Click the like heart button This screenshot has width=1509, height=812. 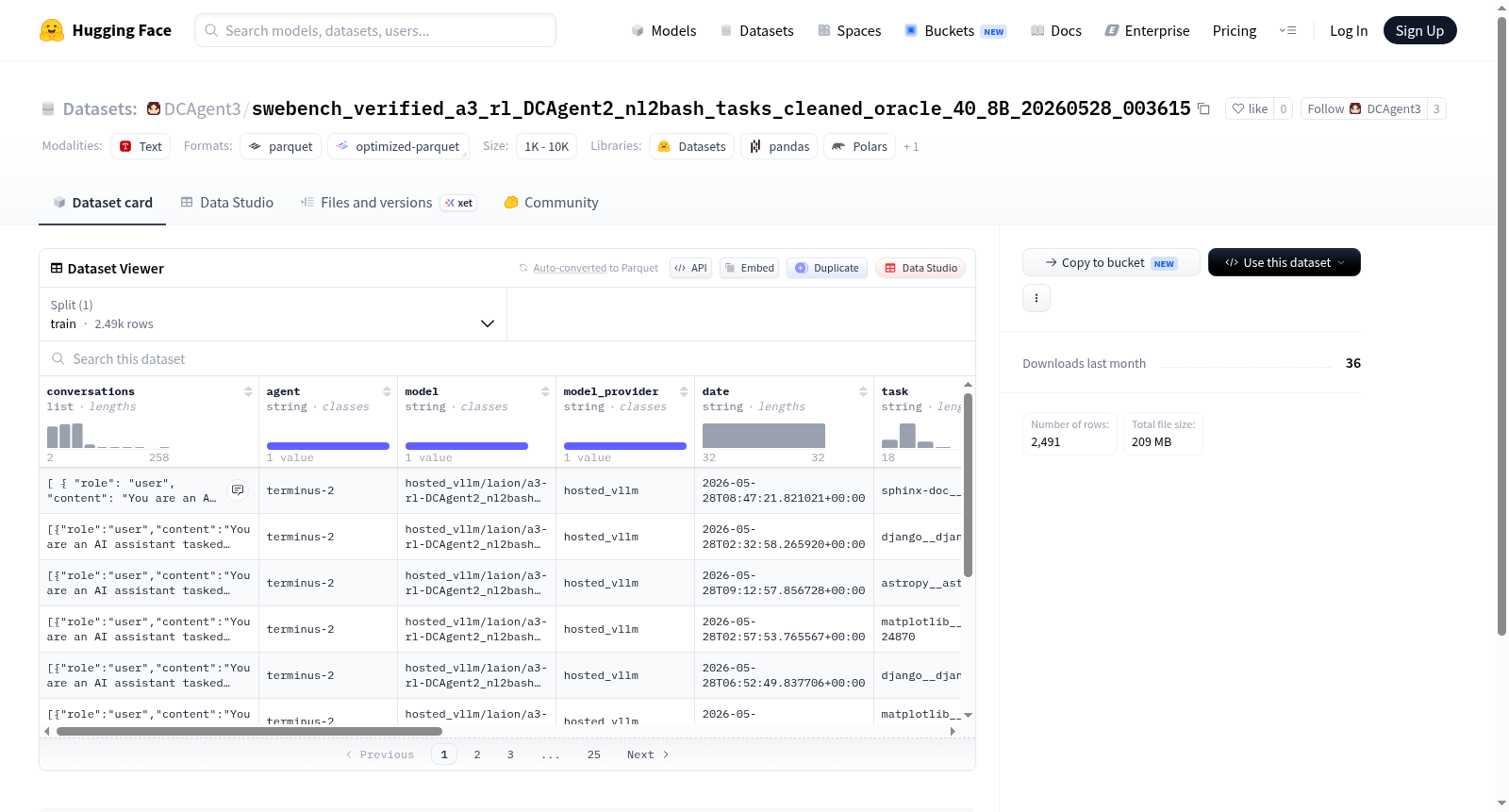1250,108
